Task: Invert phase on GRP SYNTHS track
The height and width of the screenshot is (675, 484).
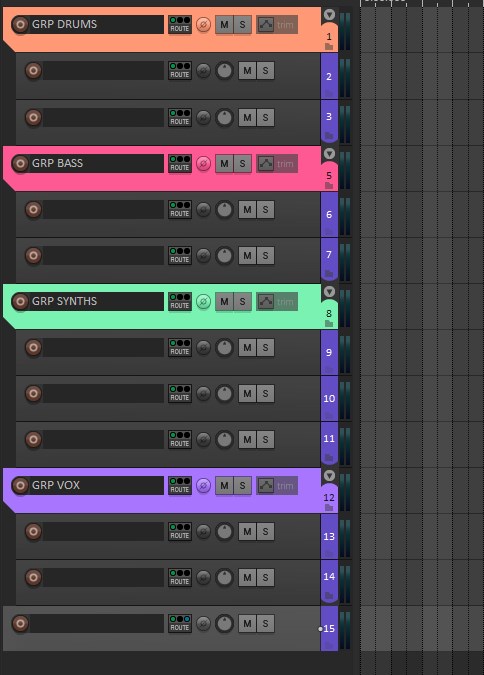Action: click(x=203, y=302)
